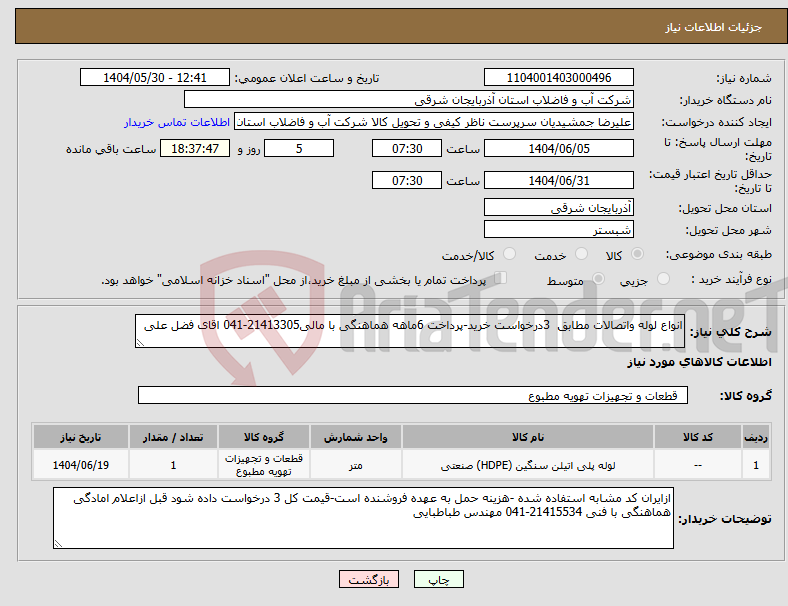The width and height of the screenshot is (788, 606).
Task: Click the unit cell متر
Action: point(356,465)
